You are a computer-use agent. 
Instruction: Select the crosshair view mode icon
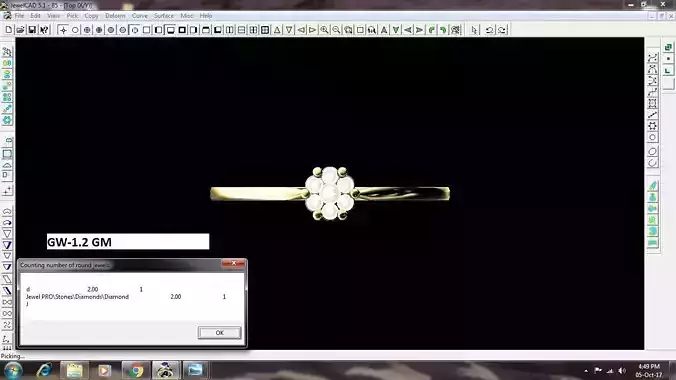point(63,30)
